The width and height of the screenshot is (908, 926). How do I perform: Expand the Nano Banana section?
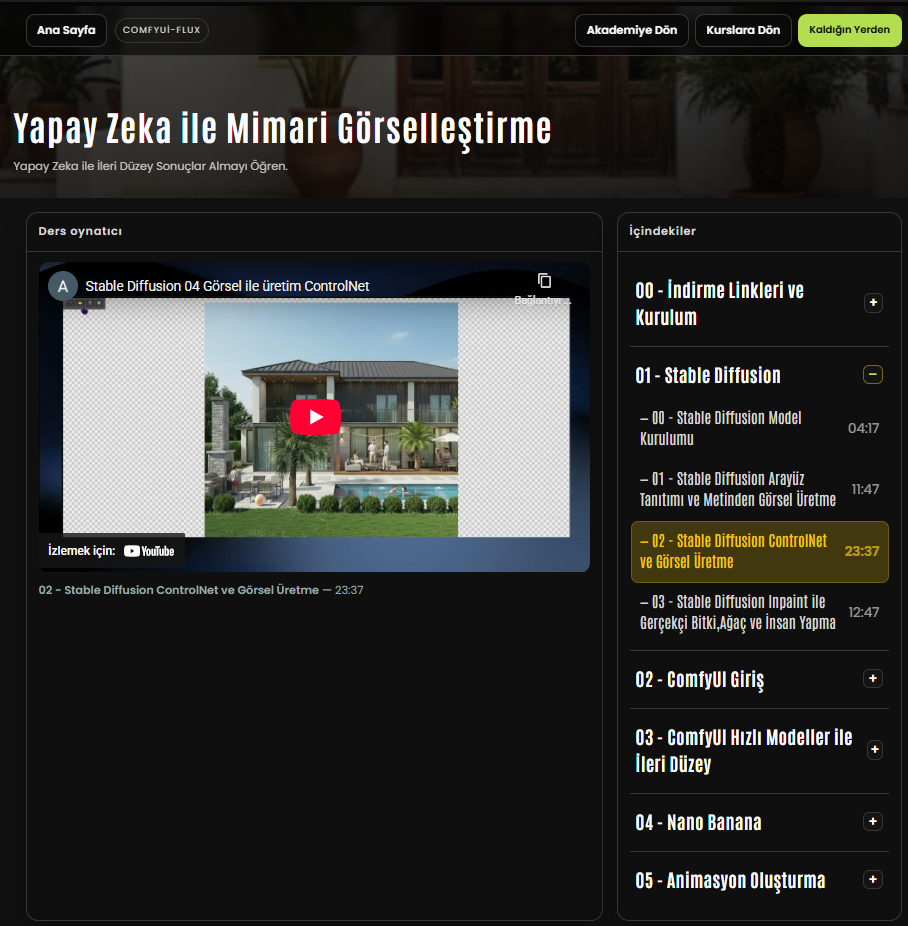pos(873,822)
